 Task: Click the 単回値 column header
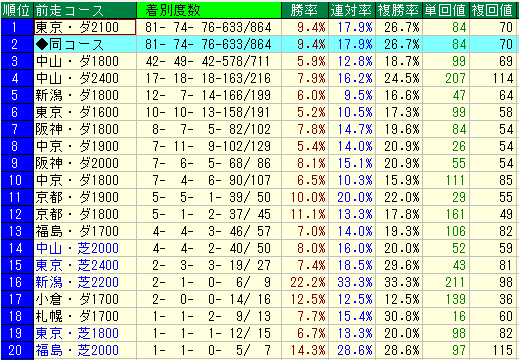(x=446, y=10)
